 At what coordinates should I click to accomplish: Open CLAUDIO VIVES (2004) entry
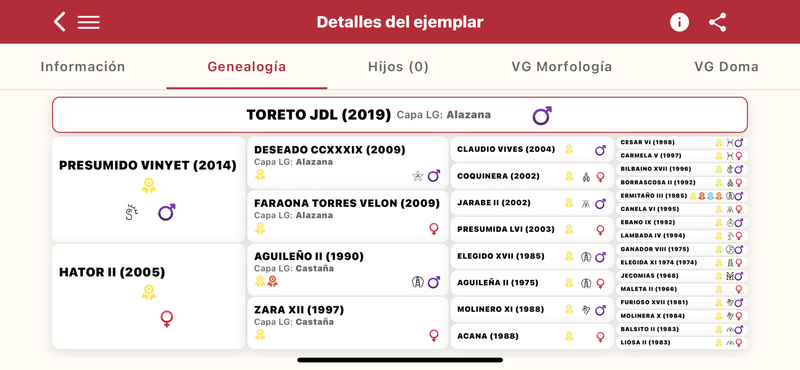coord(532,150)
